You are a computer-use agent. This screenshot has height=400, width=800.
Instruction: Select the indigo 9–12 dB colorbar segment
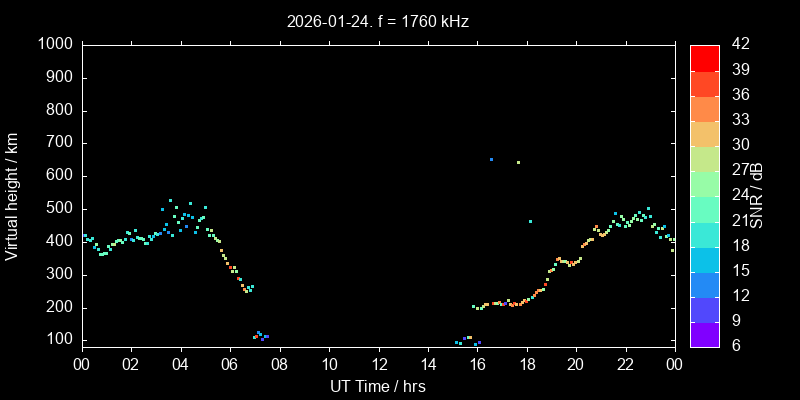pyautogui.click(x=705, y=310)
